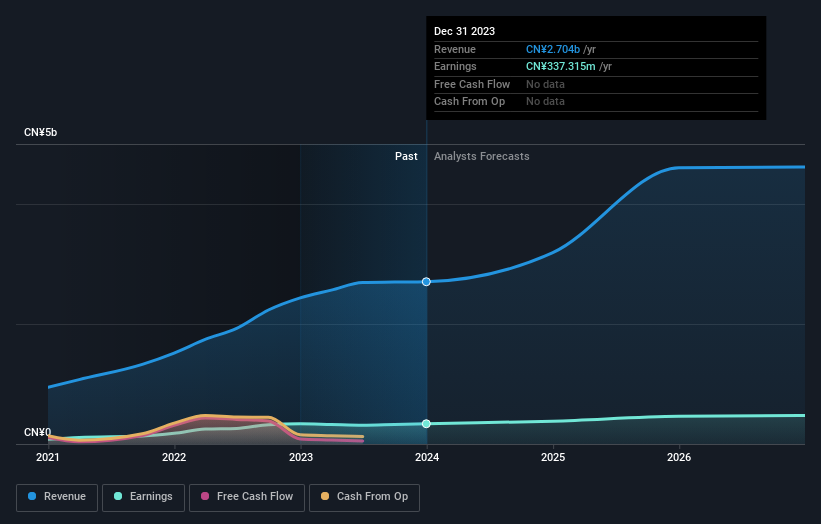Image resolution: width=821 pixels, height=524 pixels.
Task: Click the Analysts Forecasts label
Action: tap(482, 157)
